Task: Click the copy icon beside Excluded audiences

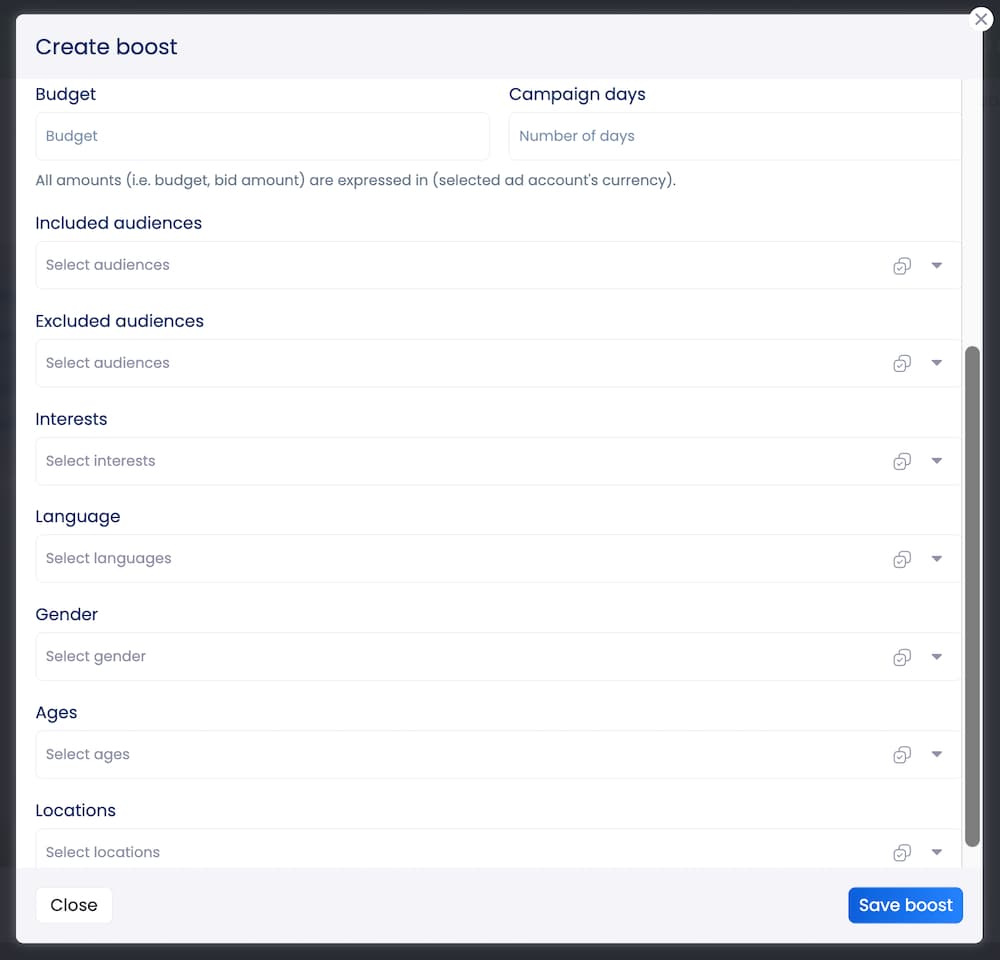Action: tap(902, 363)
